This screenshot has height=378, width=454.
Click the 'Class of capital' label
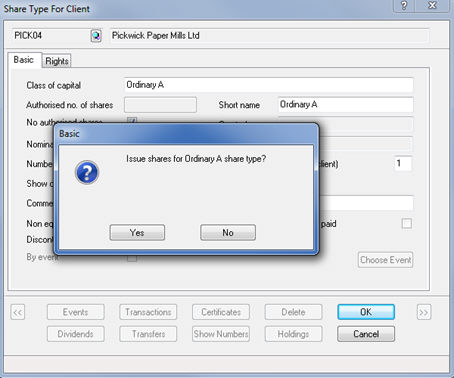(x=54, y=85)
